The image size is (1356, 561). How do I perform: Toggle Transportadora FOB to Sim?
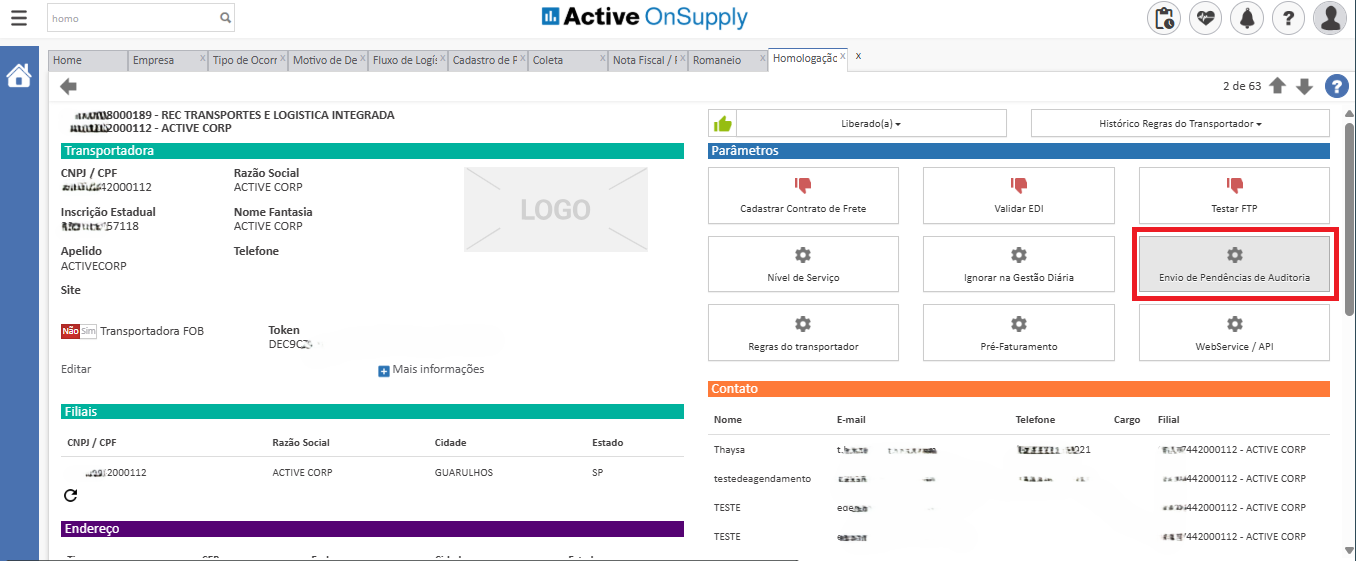[x=89, y=331]
